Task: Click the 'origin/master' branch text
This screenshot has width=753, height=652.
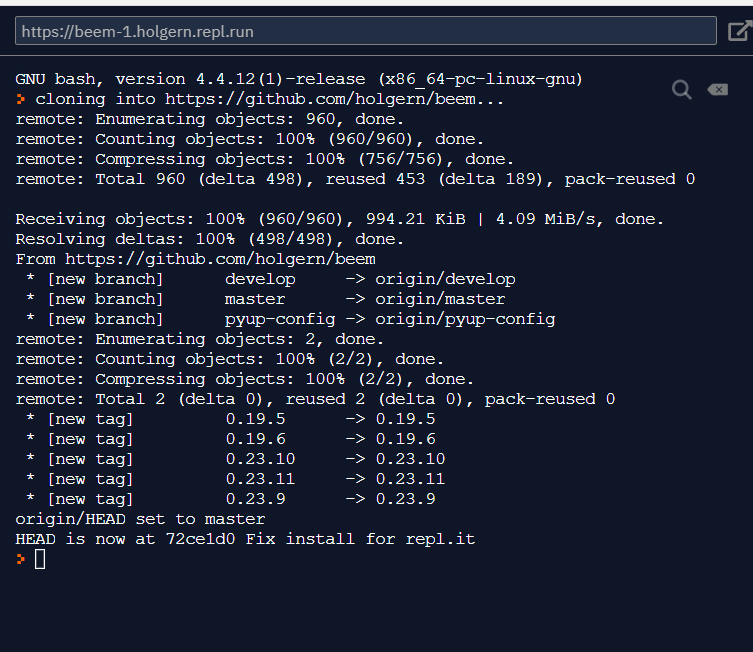Action: (x=440, y=299)
